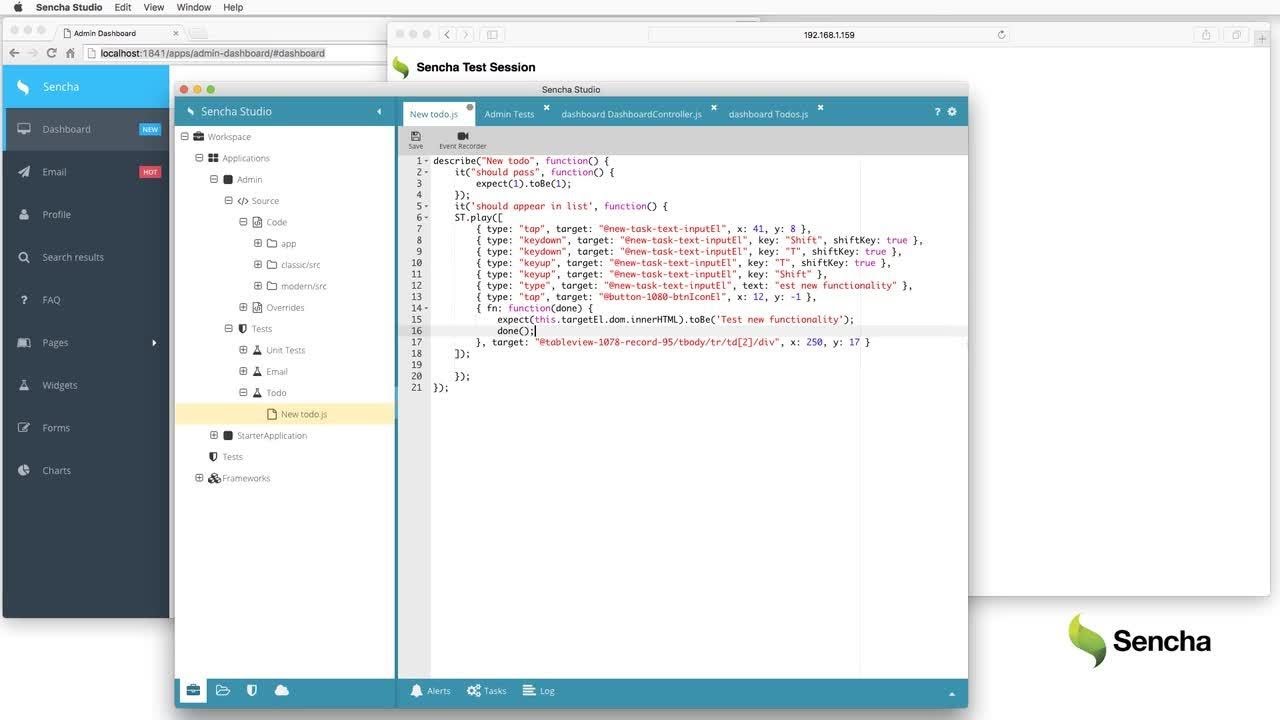The height and width of the screenshot is (720, 1280).
Task: Collapse the Admin tree node
Action: tap(214, 180)
